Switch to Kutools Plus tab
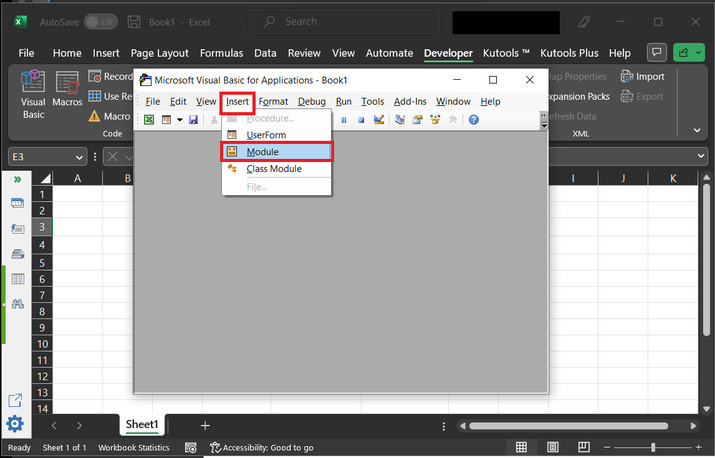 click(x=569, y=53)
